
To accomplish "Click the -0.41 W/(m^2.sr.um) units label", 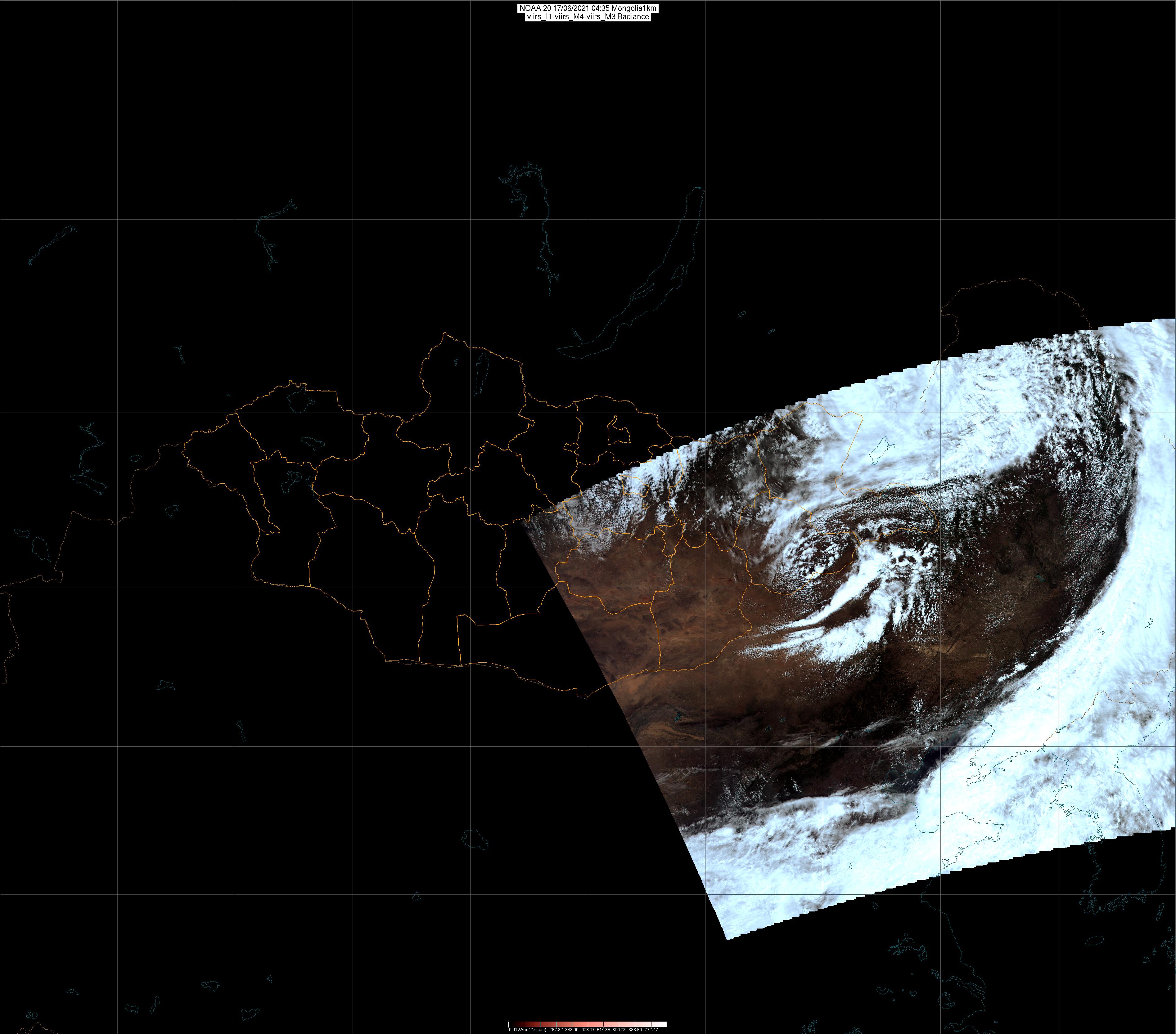I will pyautogui.click(x=526, y=1030).
